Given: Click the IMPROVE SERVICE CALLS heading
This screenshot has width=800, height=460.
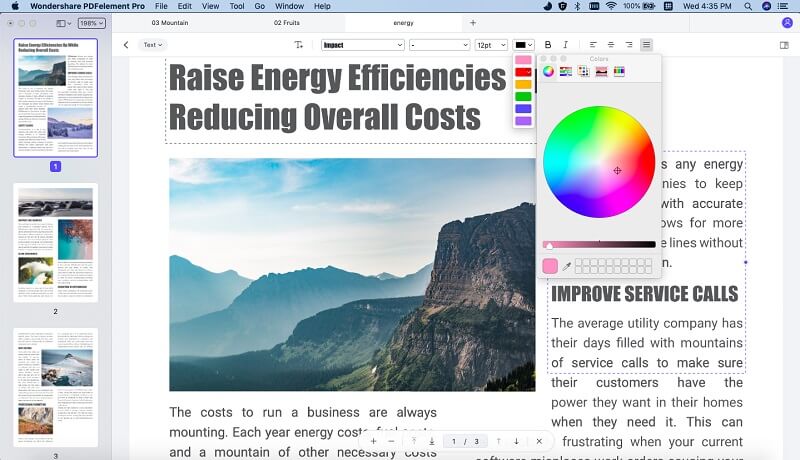Looking at the screenshot, I should pyautogui.click(x=645, y=294).
